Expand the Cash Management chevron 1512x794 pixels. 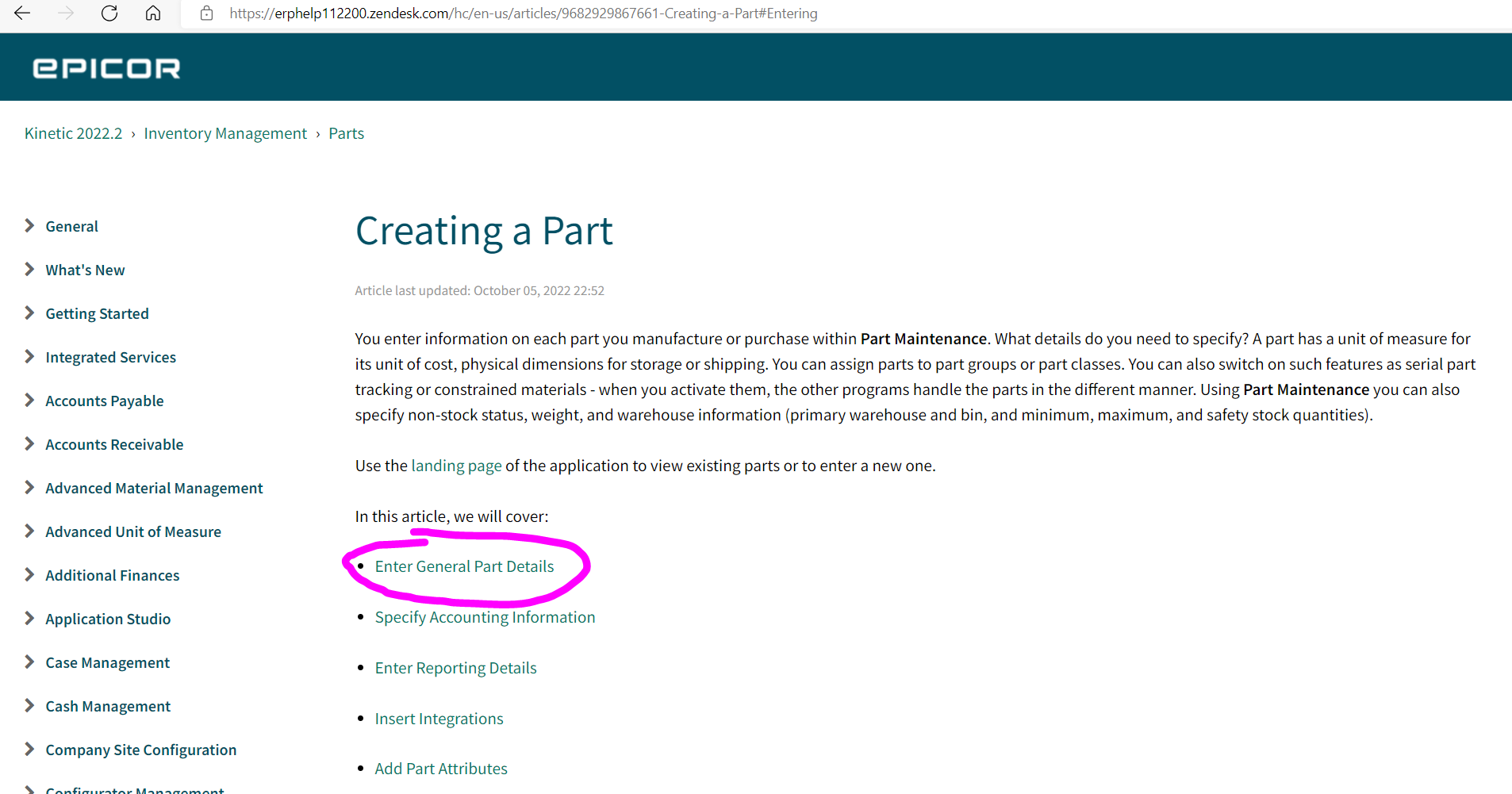point(29,706)
